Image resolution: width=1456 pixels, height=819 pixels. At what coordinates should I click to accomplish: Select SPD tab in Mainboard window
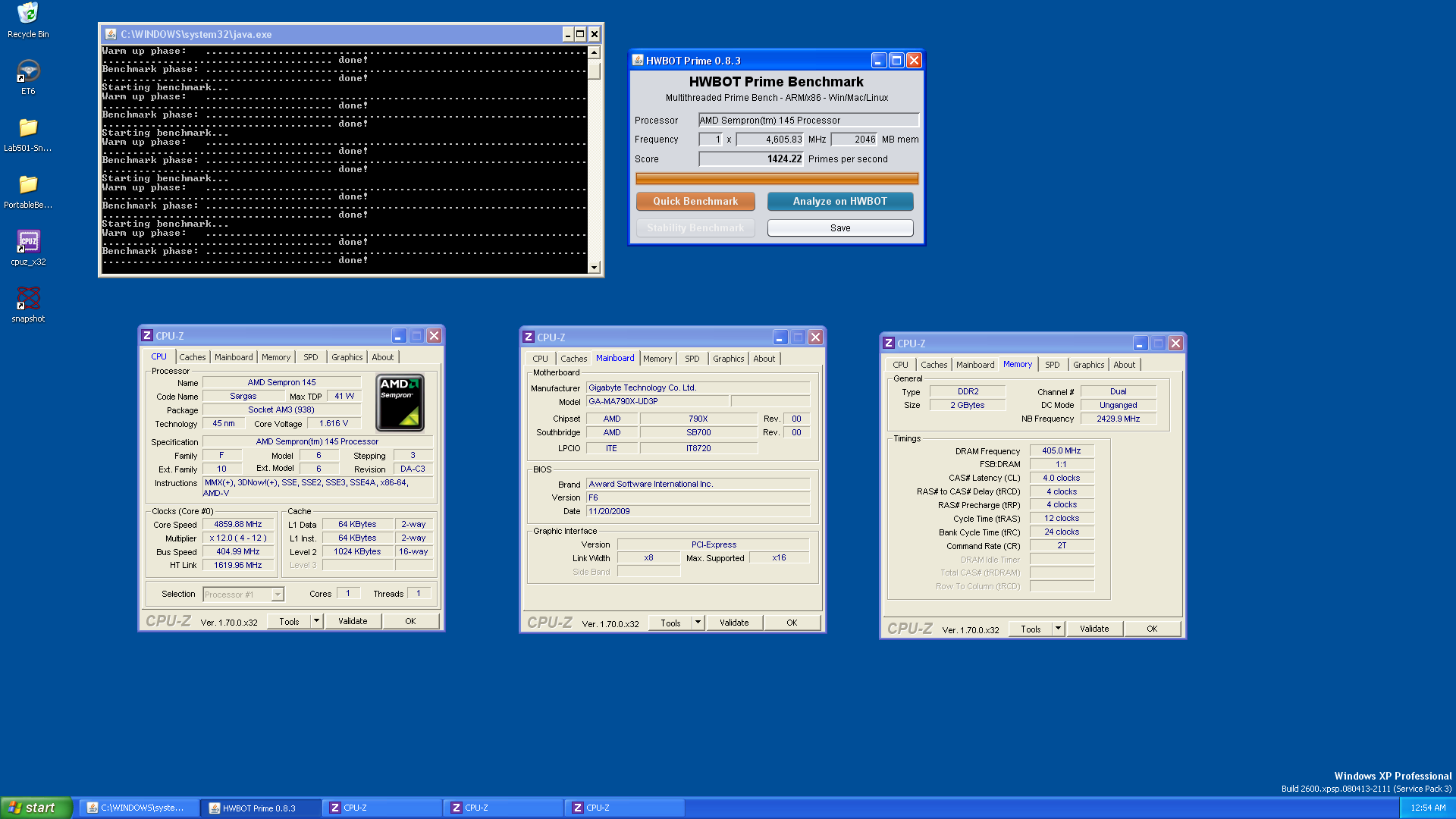point(692,359)
